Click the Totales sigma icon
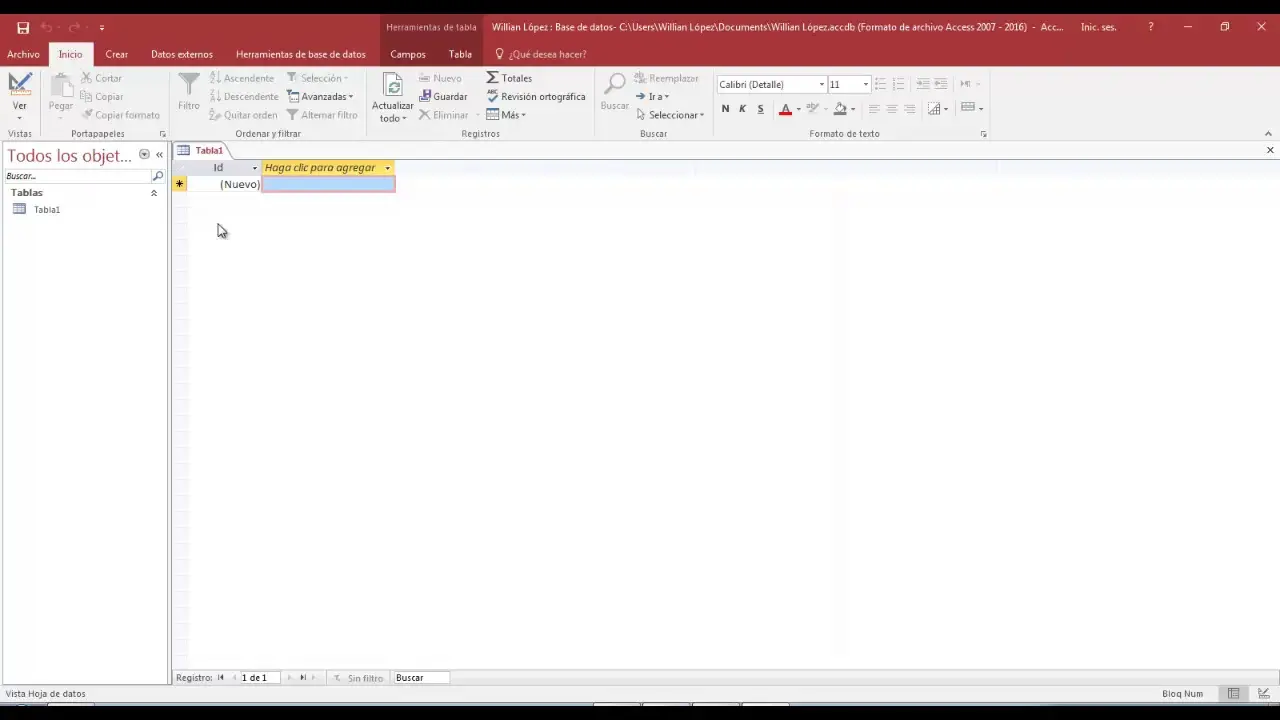 (493, 78)
